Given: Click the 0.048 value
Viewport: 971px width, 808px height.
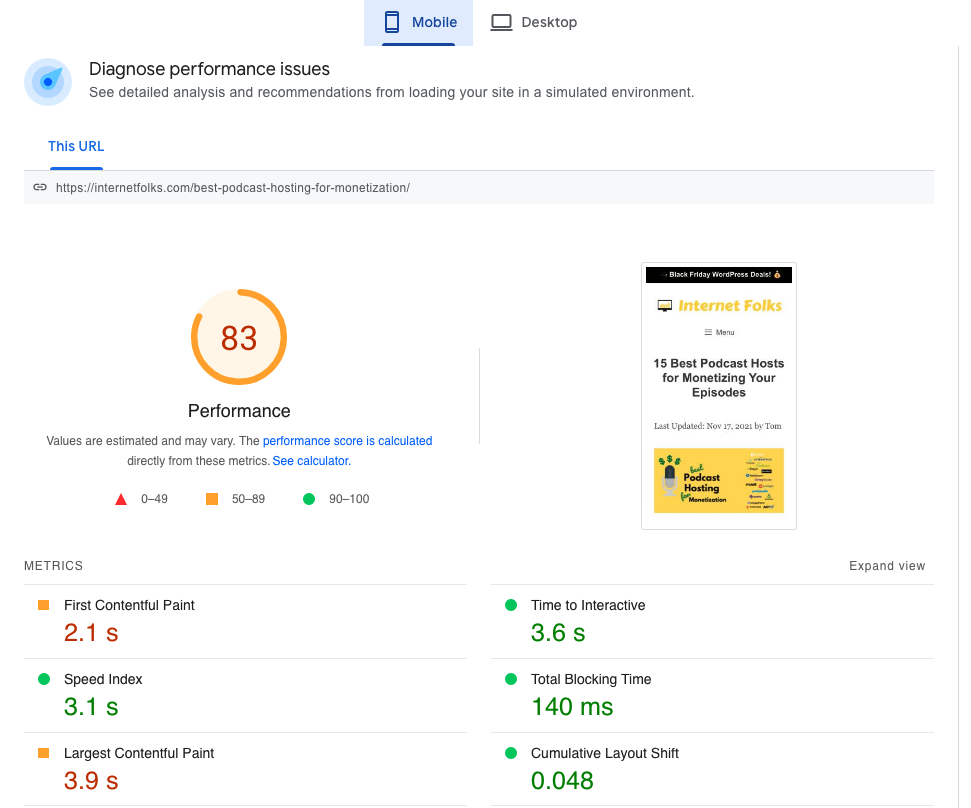Looking at the screenshot, I should tap(562, 781).
